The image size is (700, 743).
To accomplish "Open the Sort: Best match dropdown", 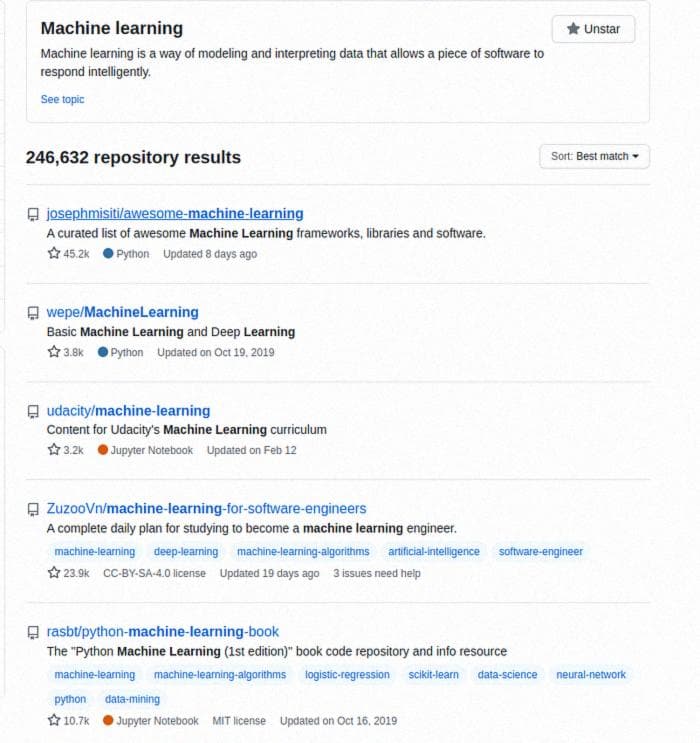I will [594, 156].
